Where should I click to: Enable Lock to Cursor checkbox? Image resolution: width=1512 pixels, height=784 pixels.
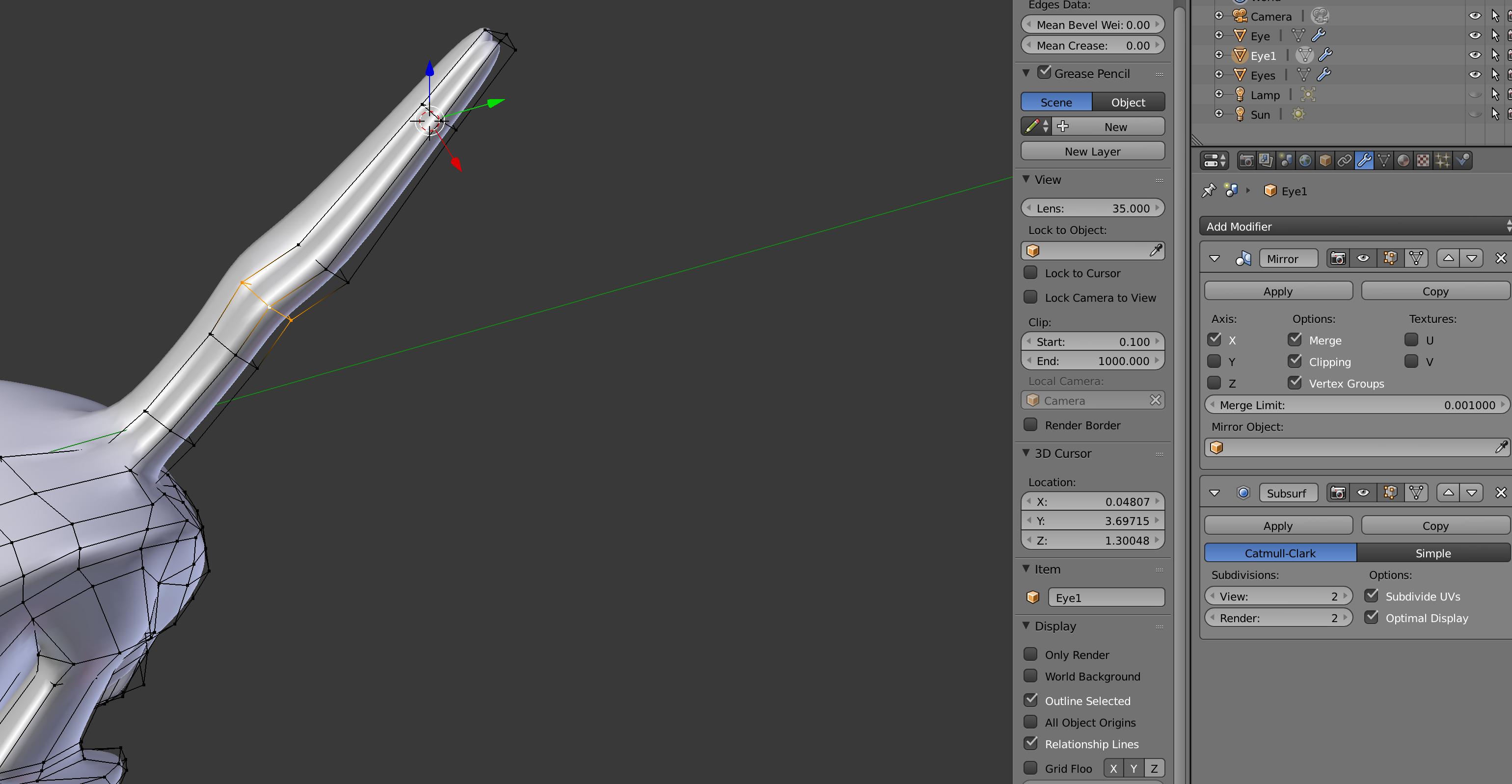pos(1030,273)
